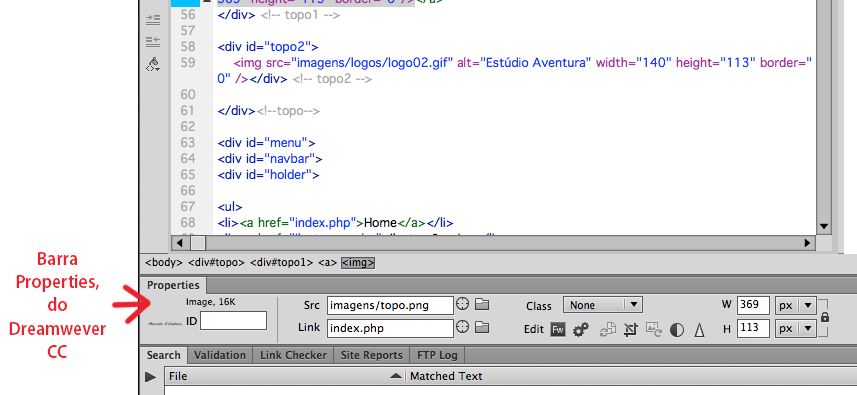The image size is (857, 395).
Task: Click the Resample image icon
Action: click(654, 329)
